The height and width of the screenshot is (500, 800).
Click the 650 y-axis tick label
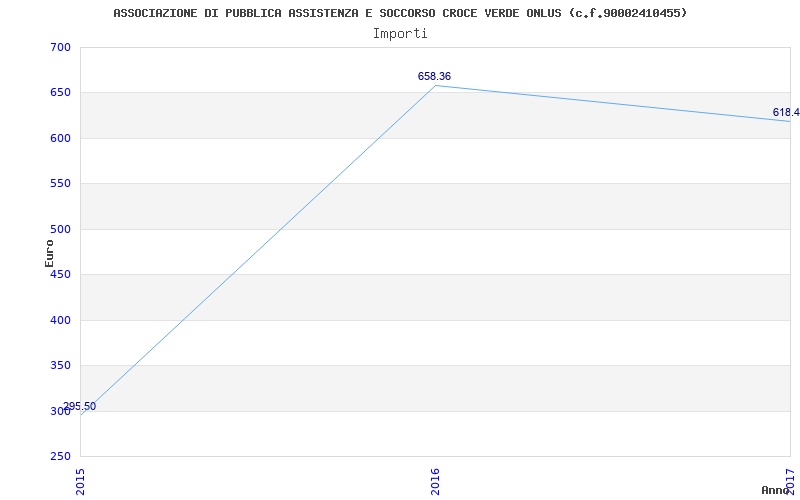coord(60,93)
